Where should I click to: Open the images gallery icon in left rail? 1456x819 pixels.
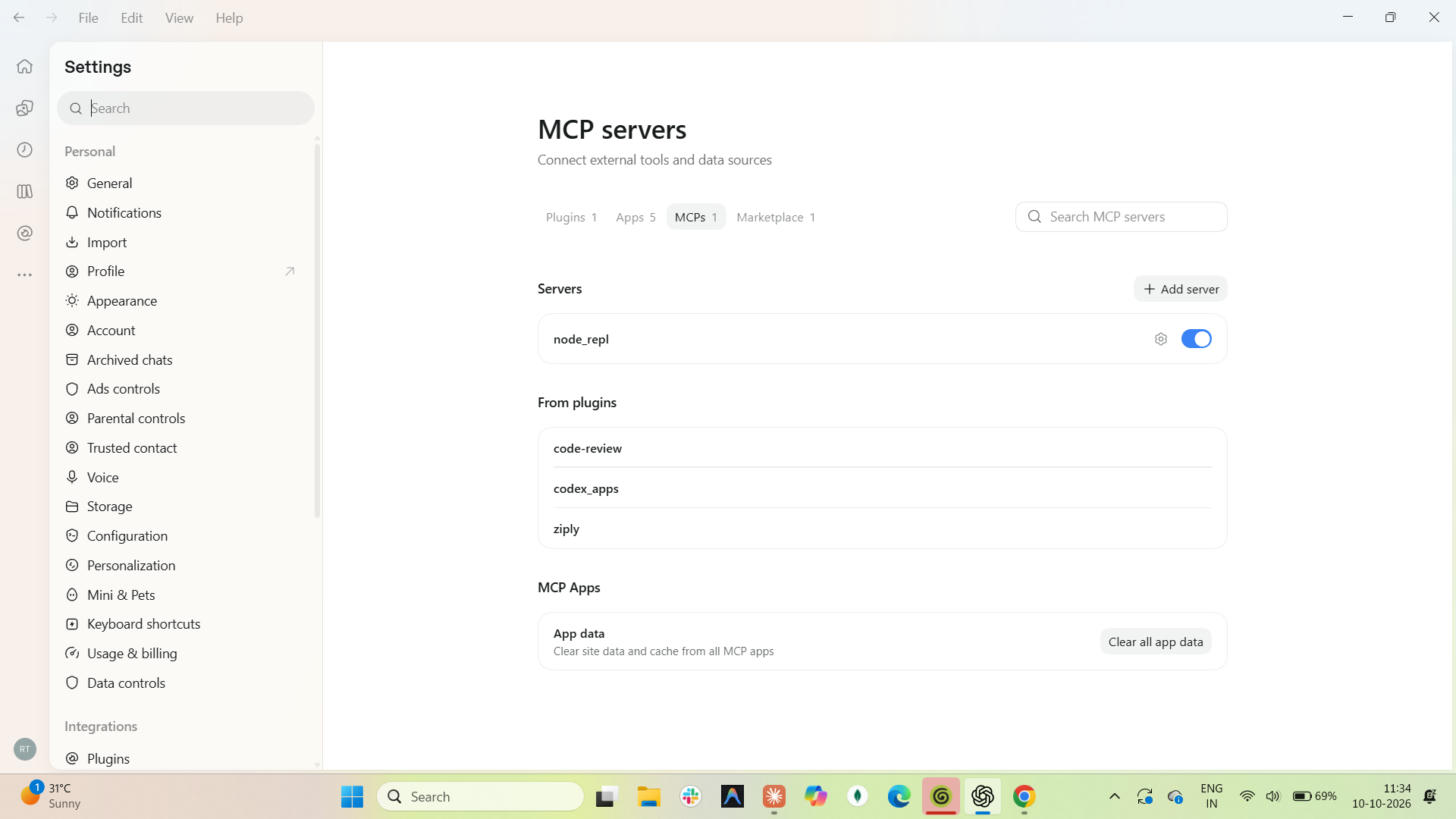pos(25,108)
